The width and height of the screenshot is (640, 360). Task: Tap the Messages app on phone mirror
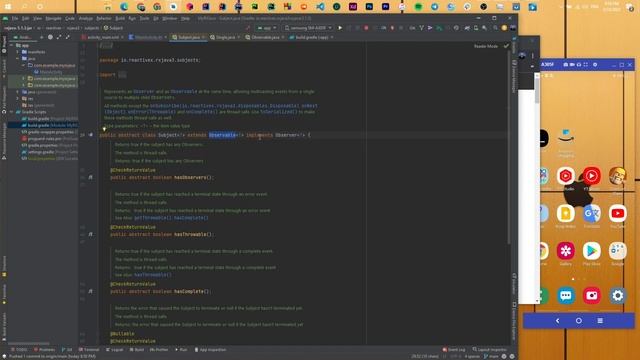pos(565,295)
